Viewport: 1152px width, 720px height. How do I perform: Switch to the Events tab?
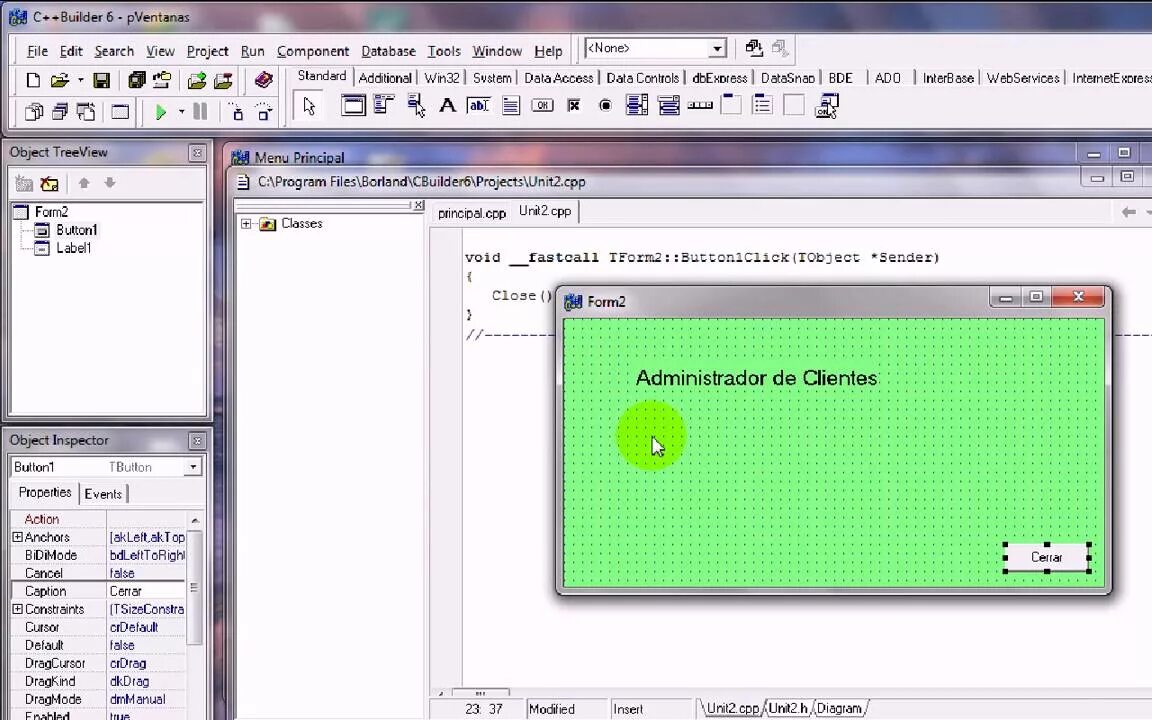click(x=103, y=494)
